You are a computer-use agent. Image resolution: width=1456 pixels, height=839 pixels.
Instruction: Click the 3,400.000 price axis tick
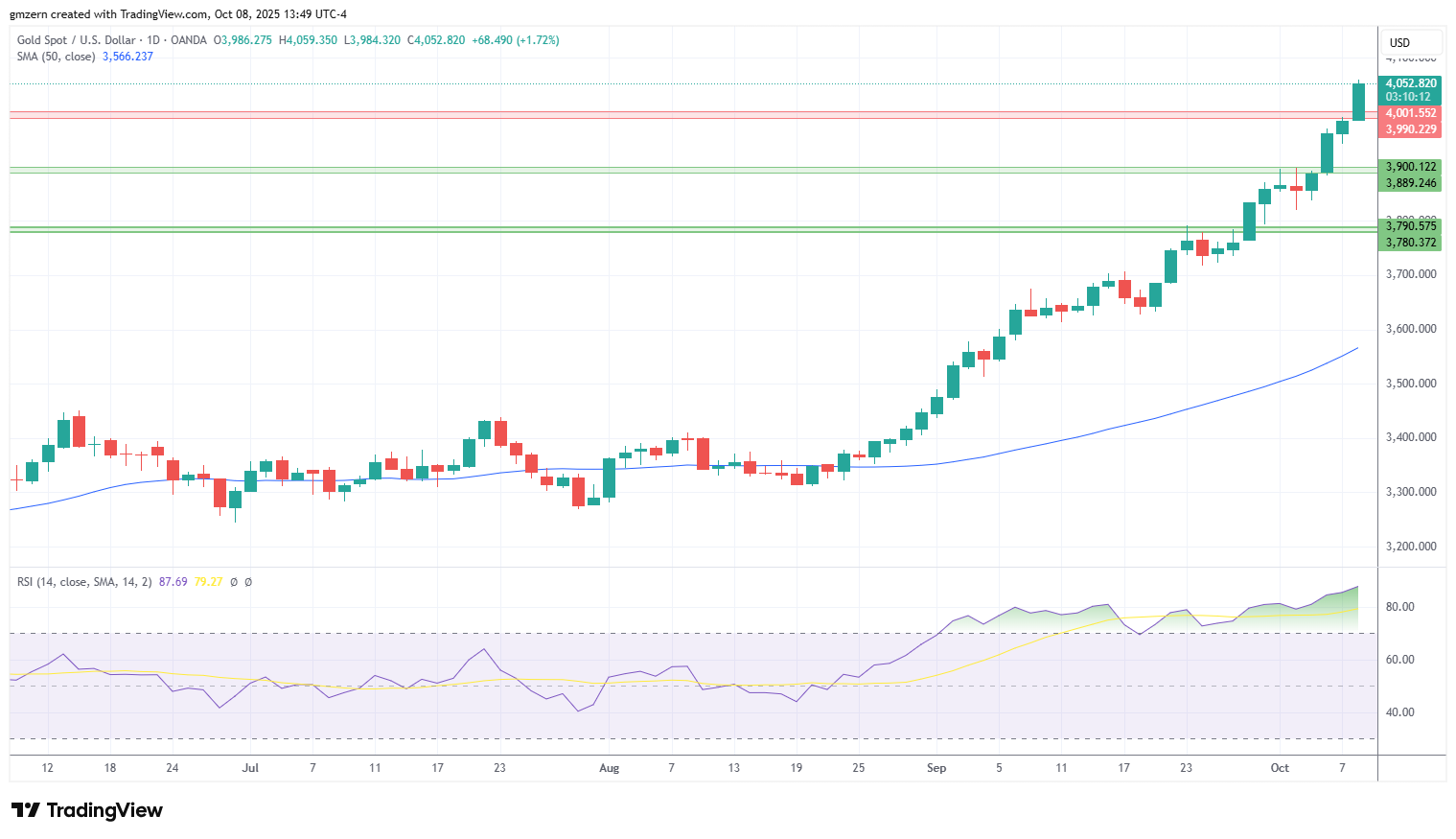[x=1411, y=437]
